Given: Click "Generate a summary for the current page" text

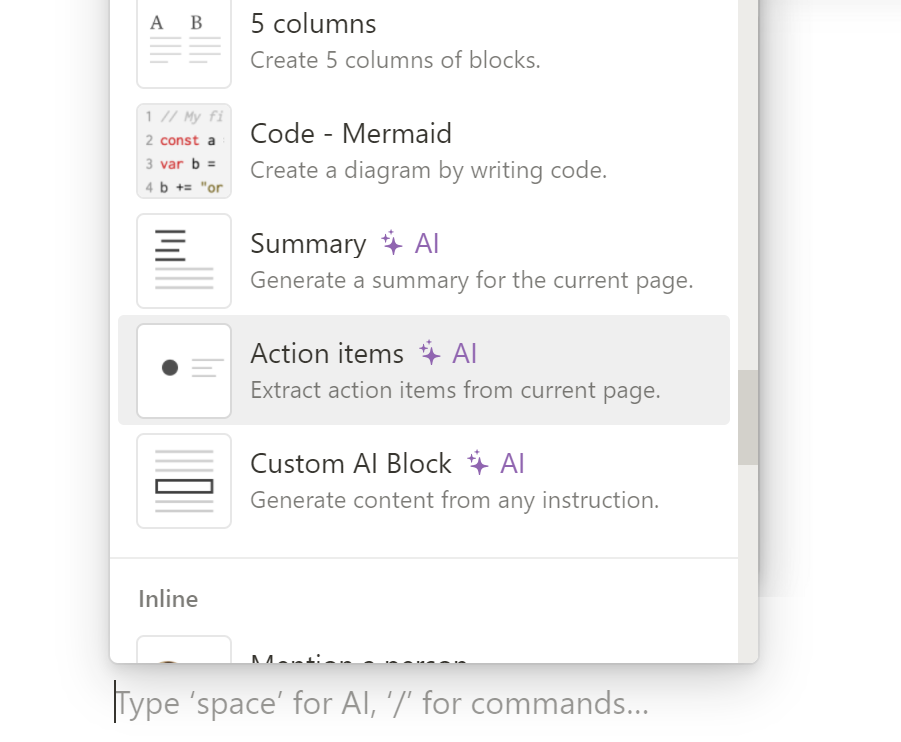Looking at the screenshot, I should pos(471,280).
